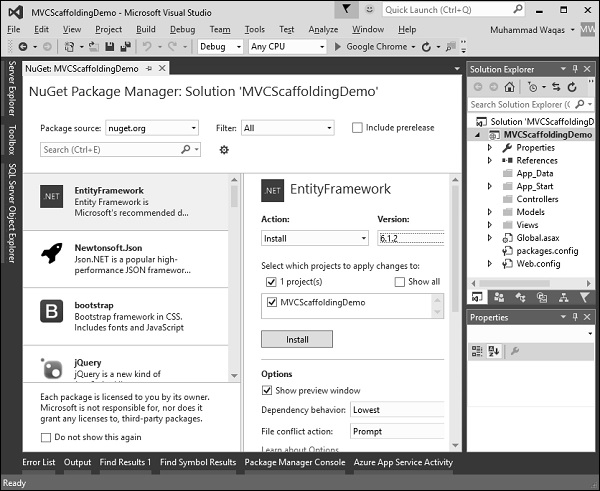Expand the Models folder
600x491 pixels.
point(490,212)
